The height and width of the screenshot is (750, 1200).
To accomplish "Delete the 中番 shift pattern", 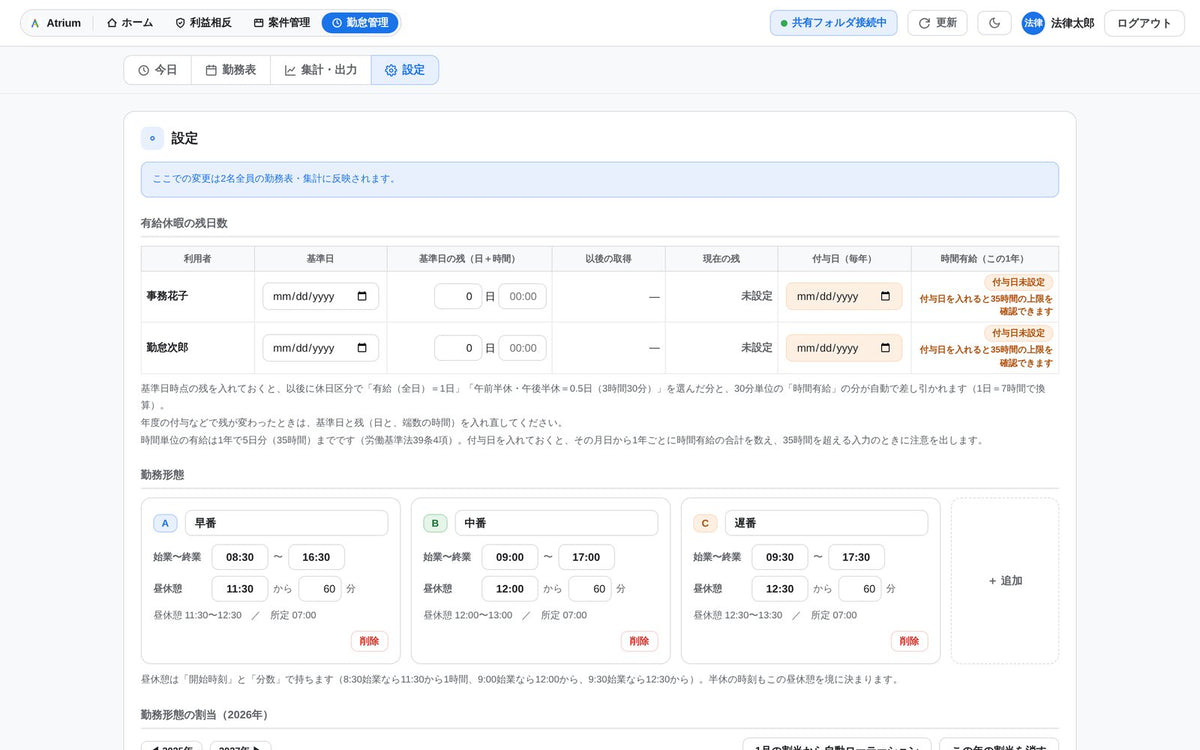I will pyautogui.click(x=639, y=641).
